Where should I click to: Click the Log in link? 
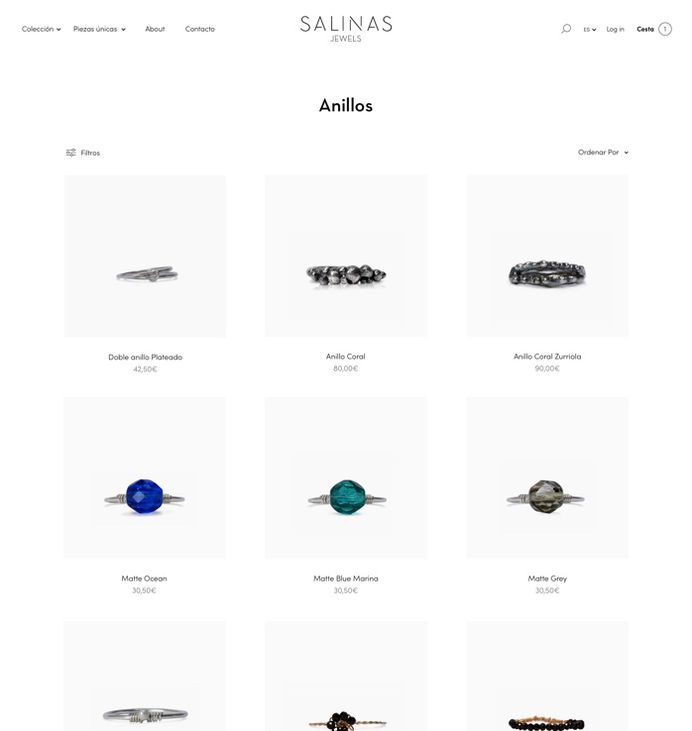pos(615,29)
